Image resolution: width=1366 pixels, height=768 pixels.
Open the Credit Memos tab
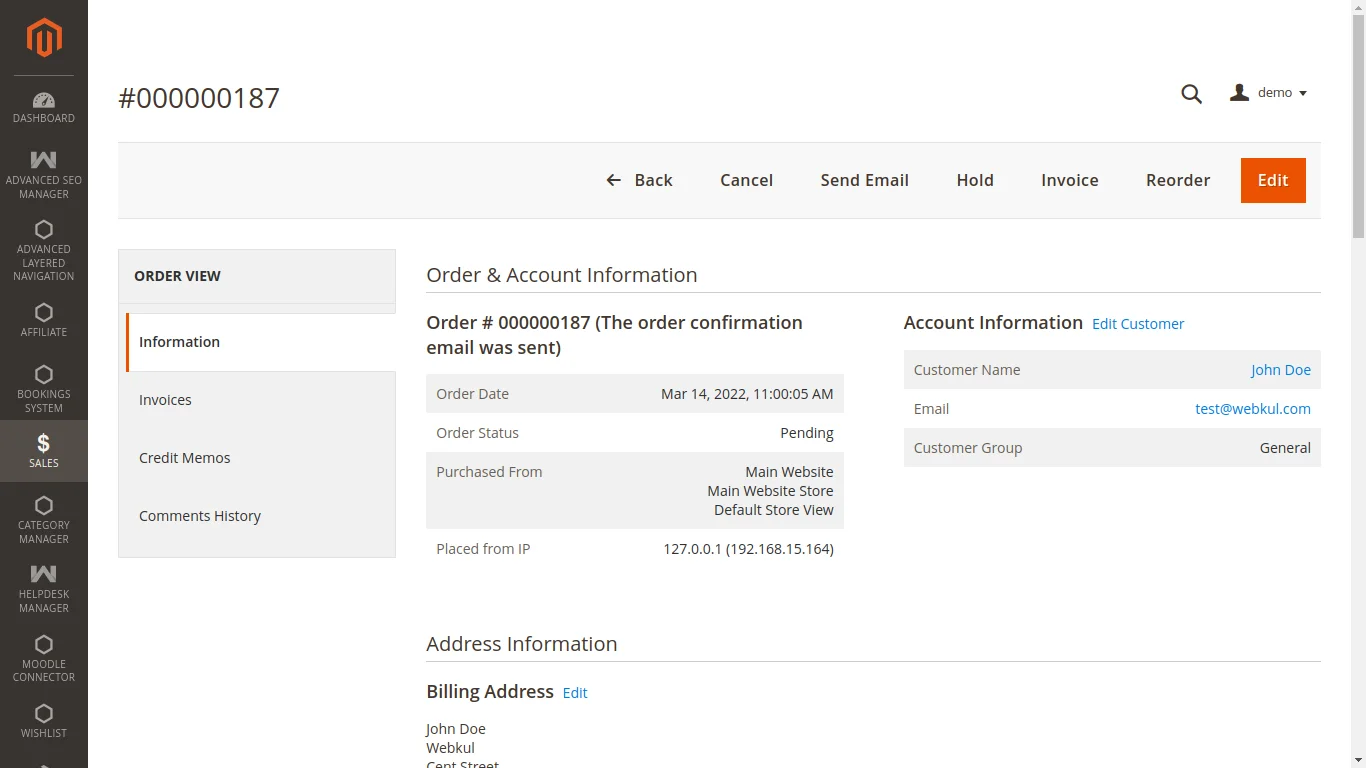(185, 458)
